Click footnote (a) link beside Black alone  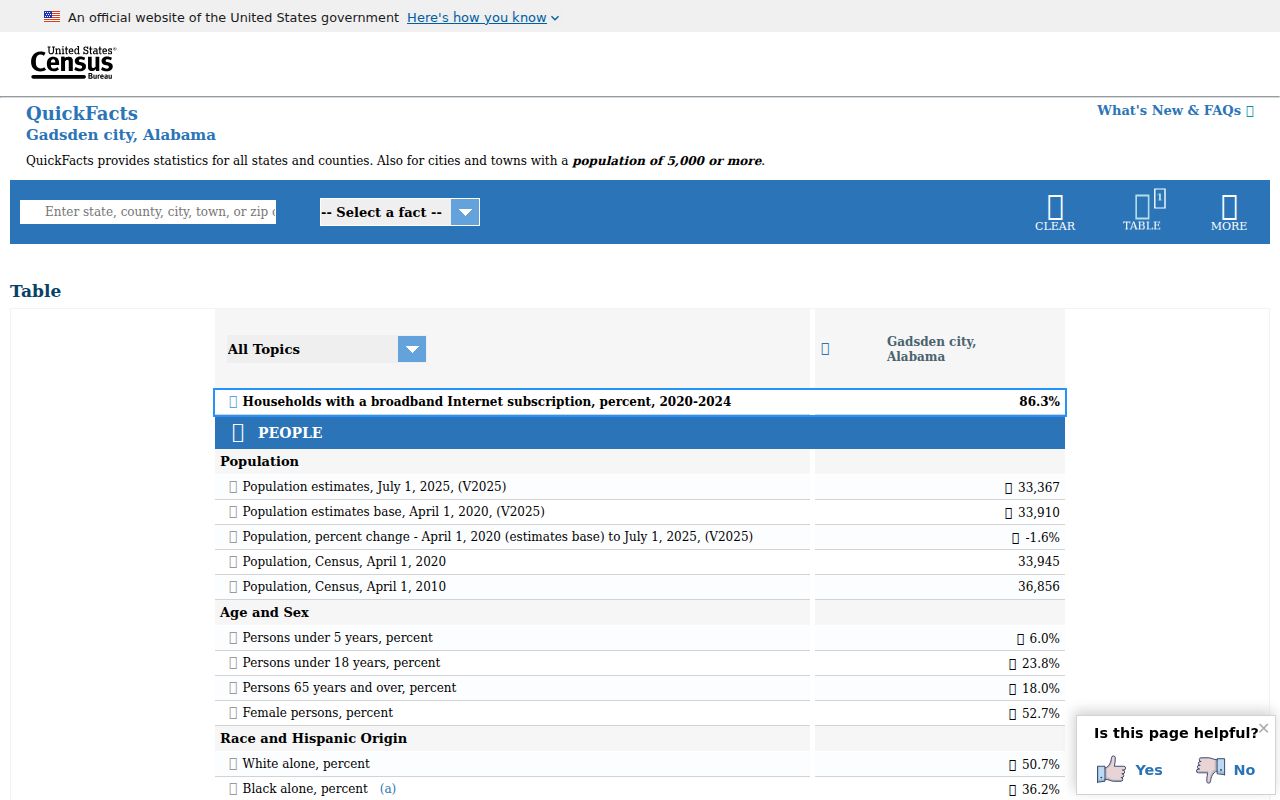pos(388,789)
